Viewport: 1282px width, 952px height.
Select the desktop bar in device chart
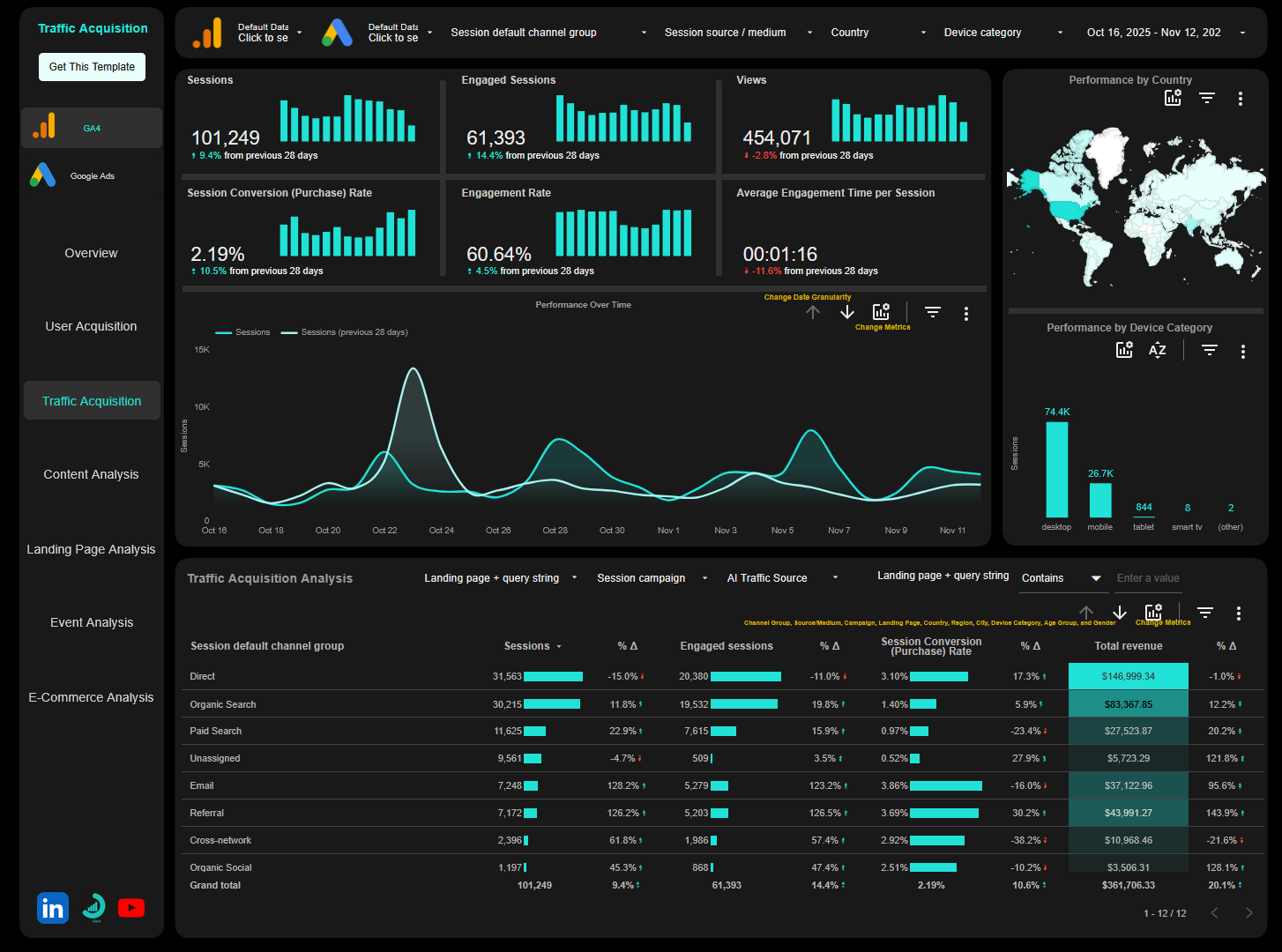pos(1056,470)
